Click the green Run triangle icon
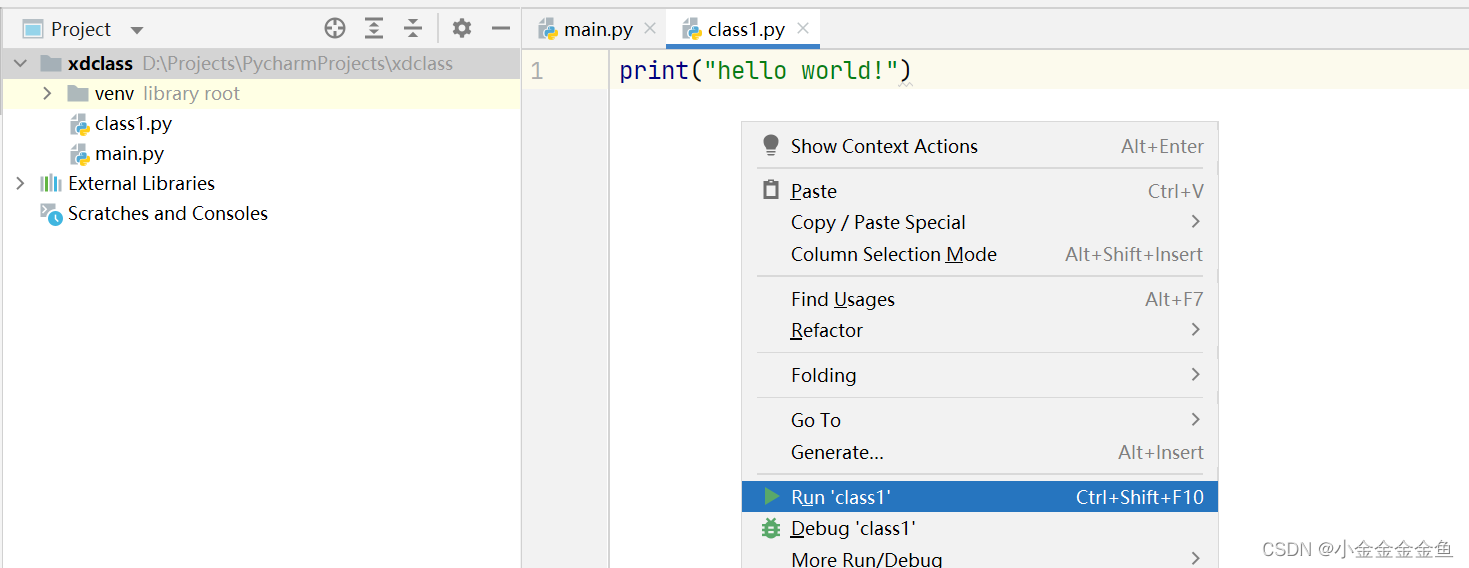This screenshot has width=1469, height=568. 771,497
